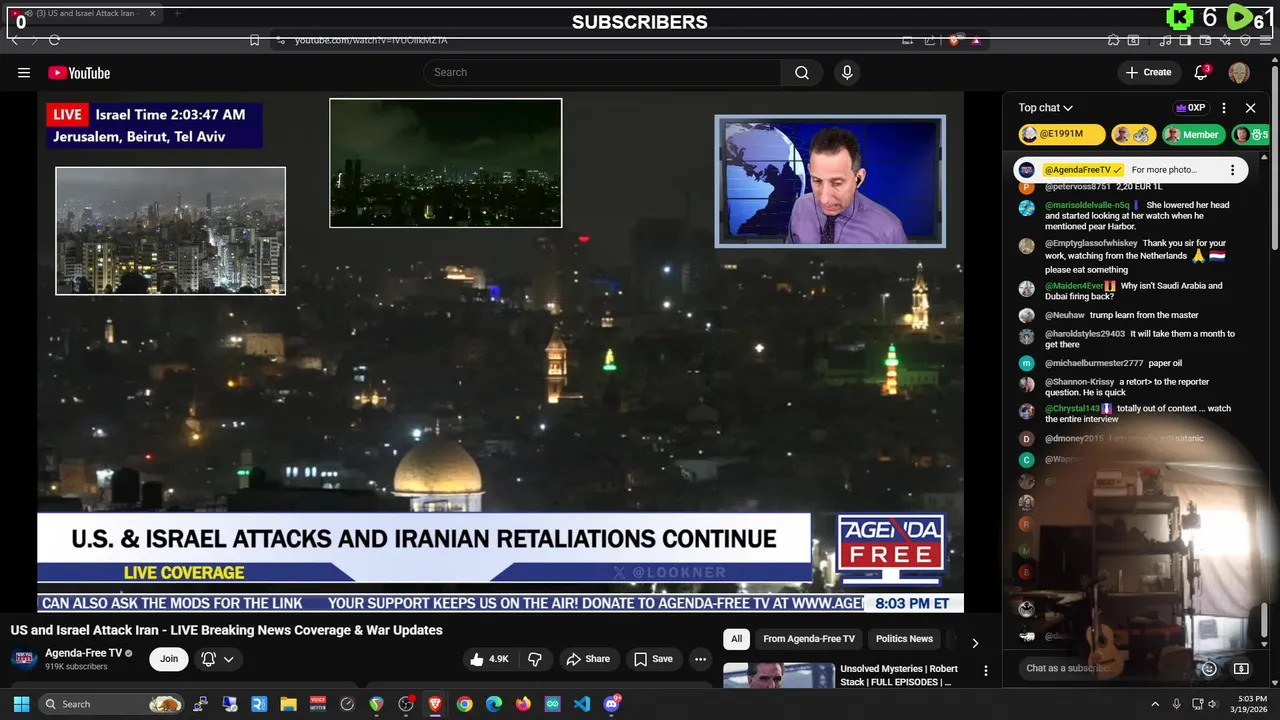Open Visual Studio Code from taskbar
Screen dimensions: 1280x720
pos(581,704)
